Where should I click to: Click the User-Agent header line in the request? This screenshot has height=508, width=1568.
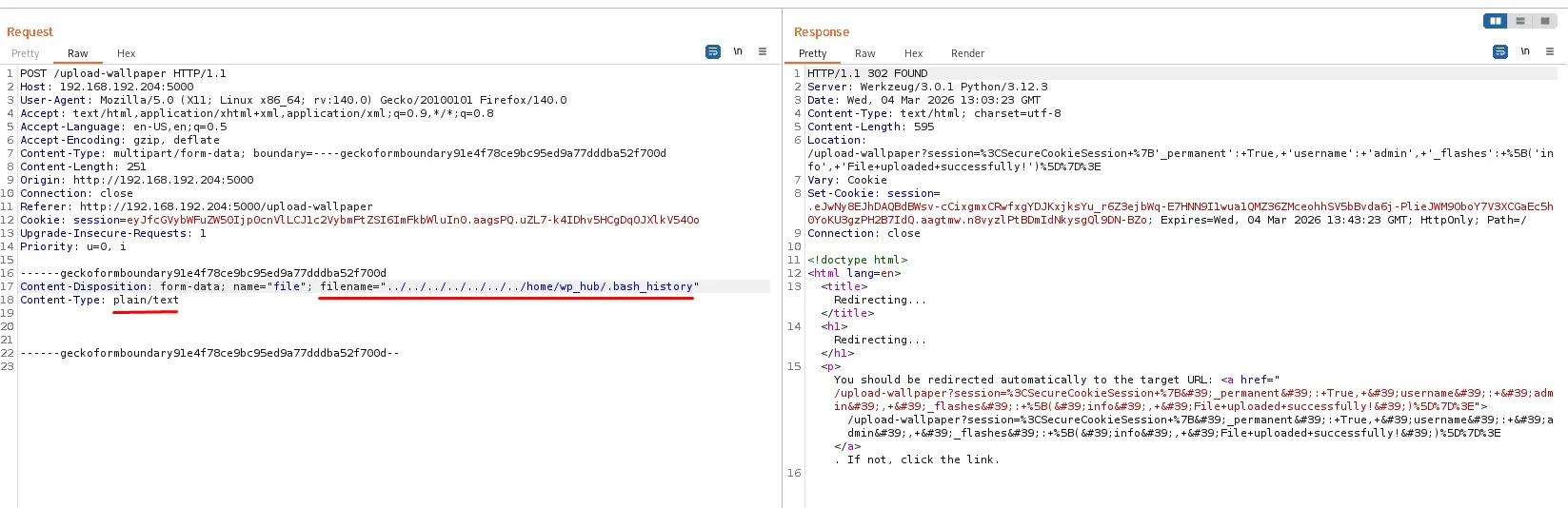tap(293, 100)
